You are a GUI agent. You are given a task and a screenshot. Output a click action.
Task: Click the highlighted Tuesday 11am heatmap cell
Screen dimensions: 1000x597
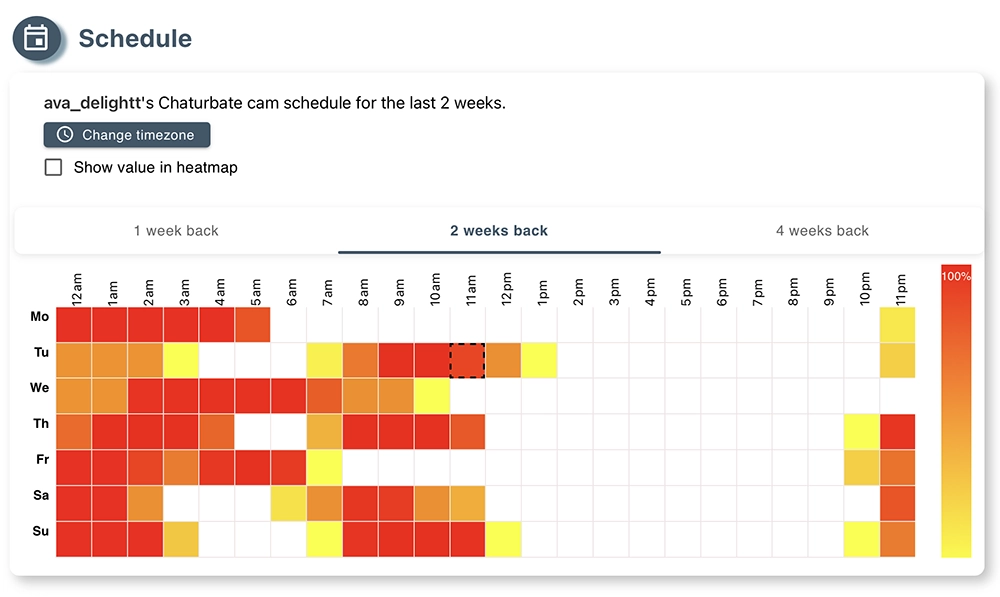click(467, 360)
